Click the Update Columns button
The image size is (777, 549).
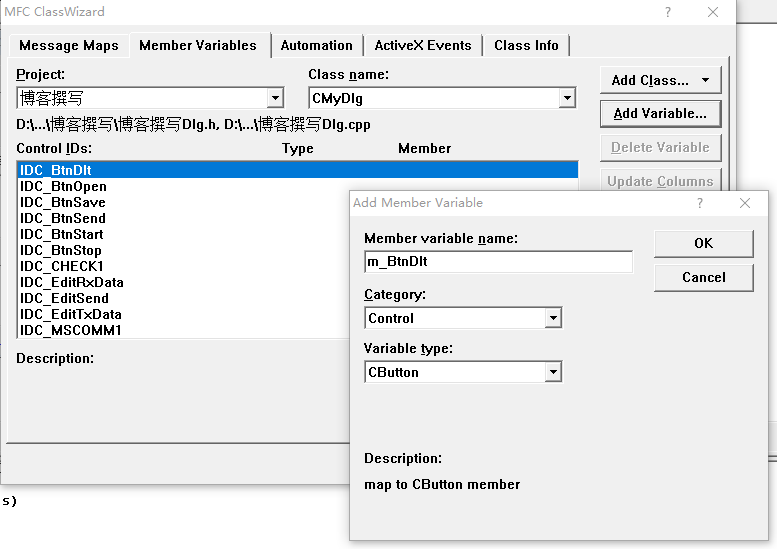[x=660, y=181]
